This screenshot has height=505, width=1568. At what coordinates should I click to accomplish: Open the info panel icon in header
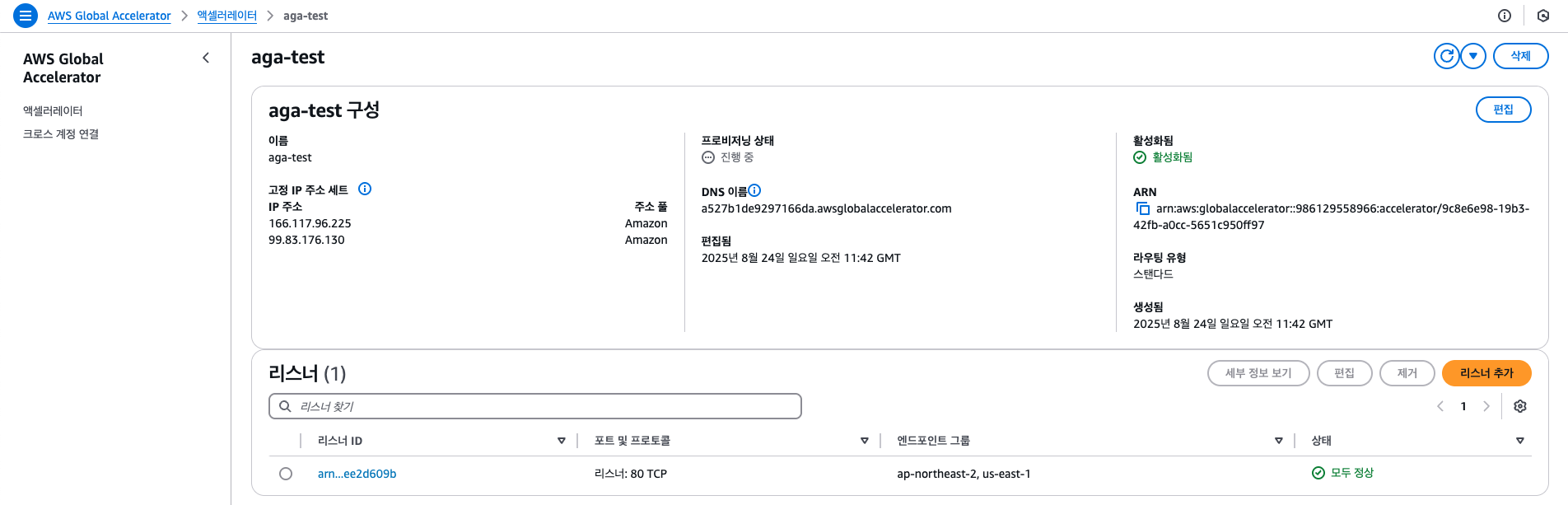(1505, 16)
